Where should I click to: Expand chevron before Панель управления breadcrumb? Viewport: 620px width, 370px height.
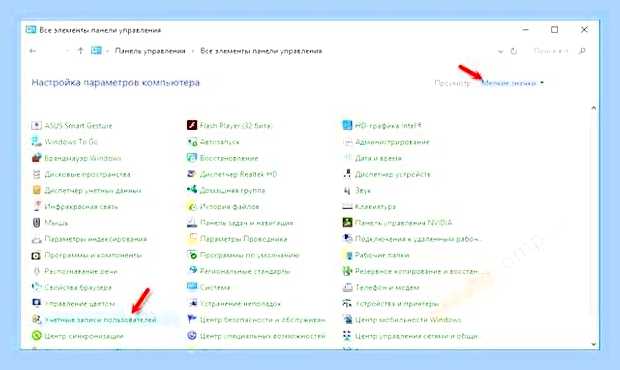coord(107,51)
